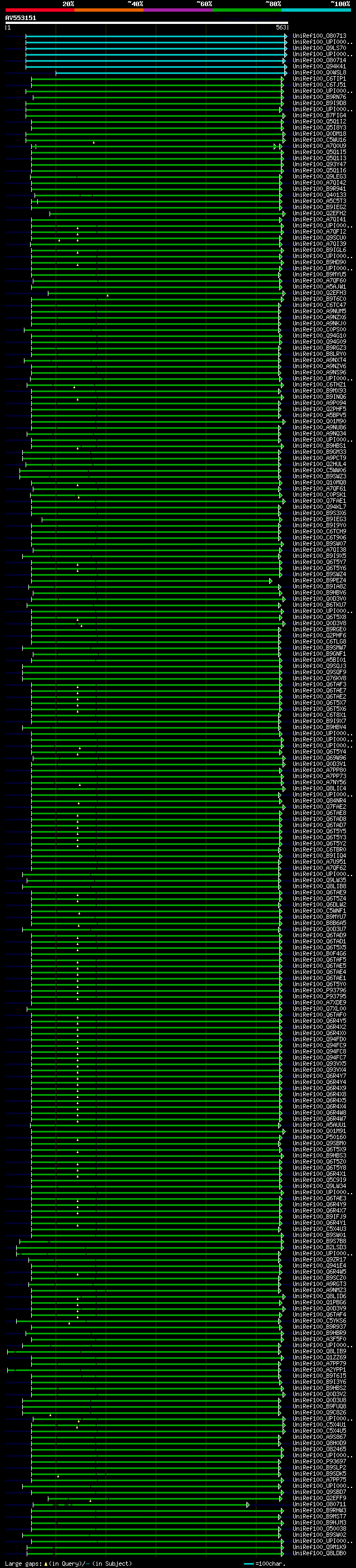
Task: Select hit UniRef100_Q84NR4
Action: [x=319, y=800]
